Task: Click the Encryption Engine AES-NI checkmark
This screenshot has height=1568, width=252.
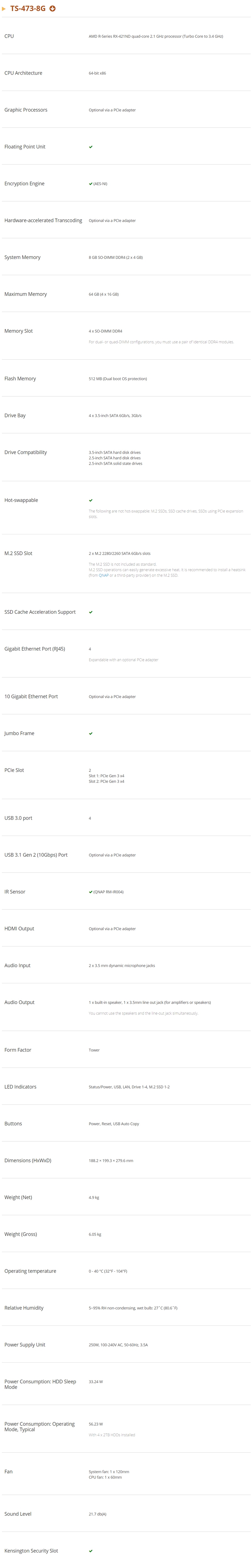Action: click(x=91, y=183)
